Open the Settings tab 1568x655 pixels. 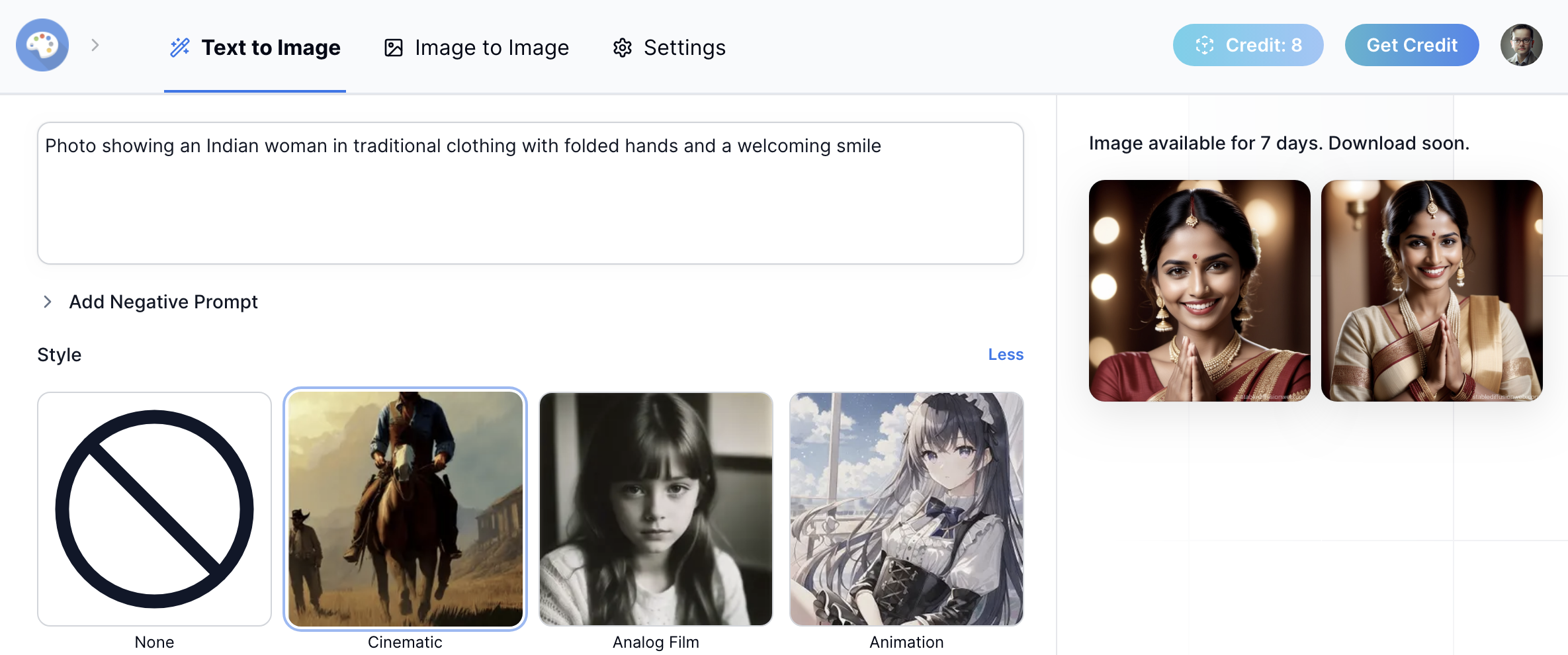[669, 48]
